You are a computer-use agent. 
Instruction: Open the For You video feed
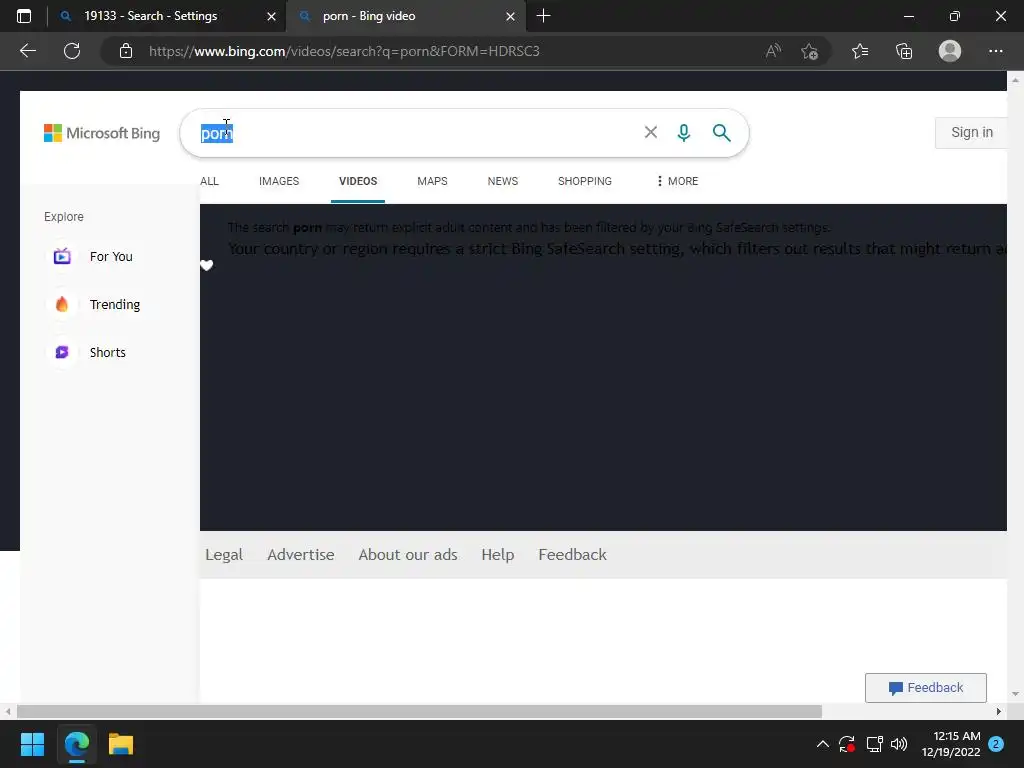93,257
